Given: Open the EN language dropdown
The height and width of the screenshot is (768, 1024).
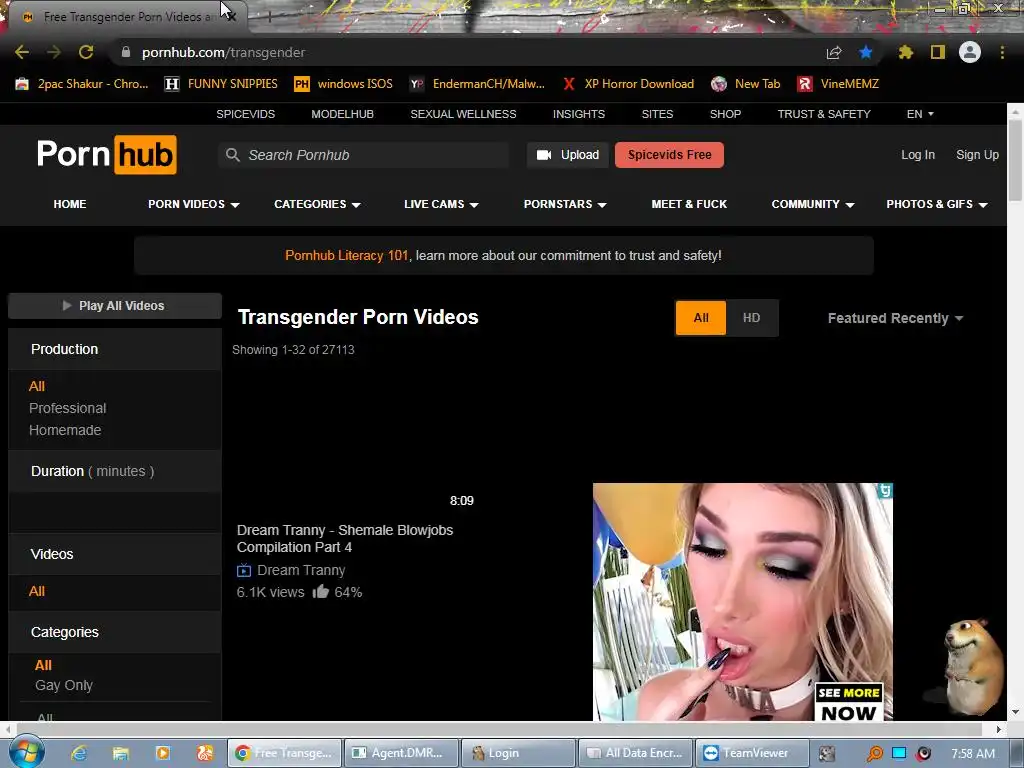Looking at the screenshot, I should click(920, 114).
